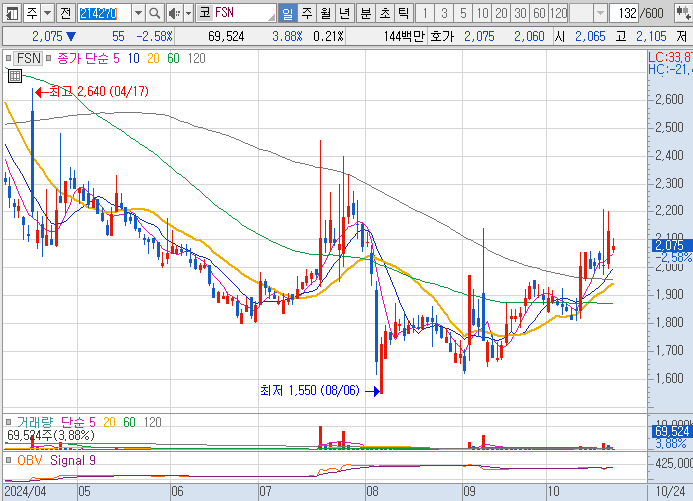Click the 10-day moving average legend
This screenshot has height=501, width=693.
[x=133, y=58]
